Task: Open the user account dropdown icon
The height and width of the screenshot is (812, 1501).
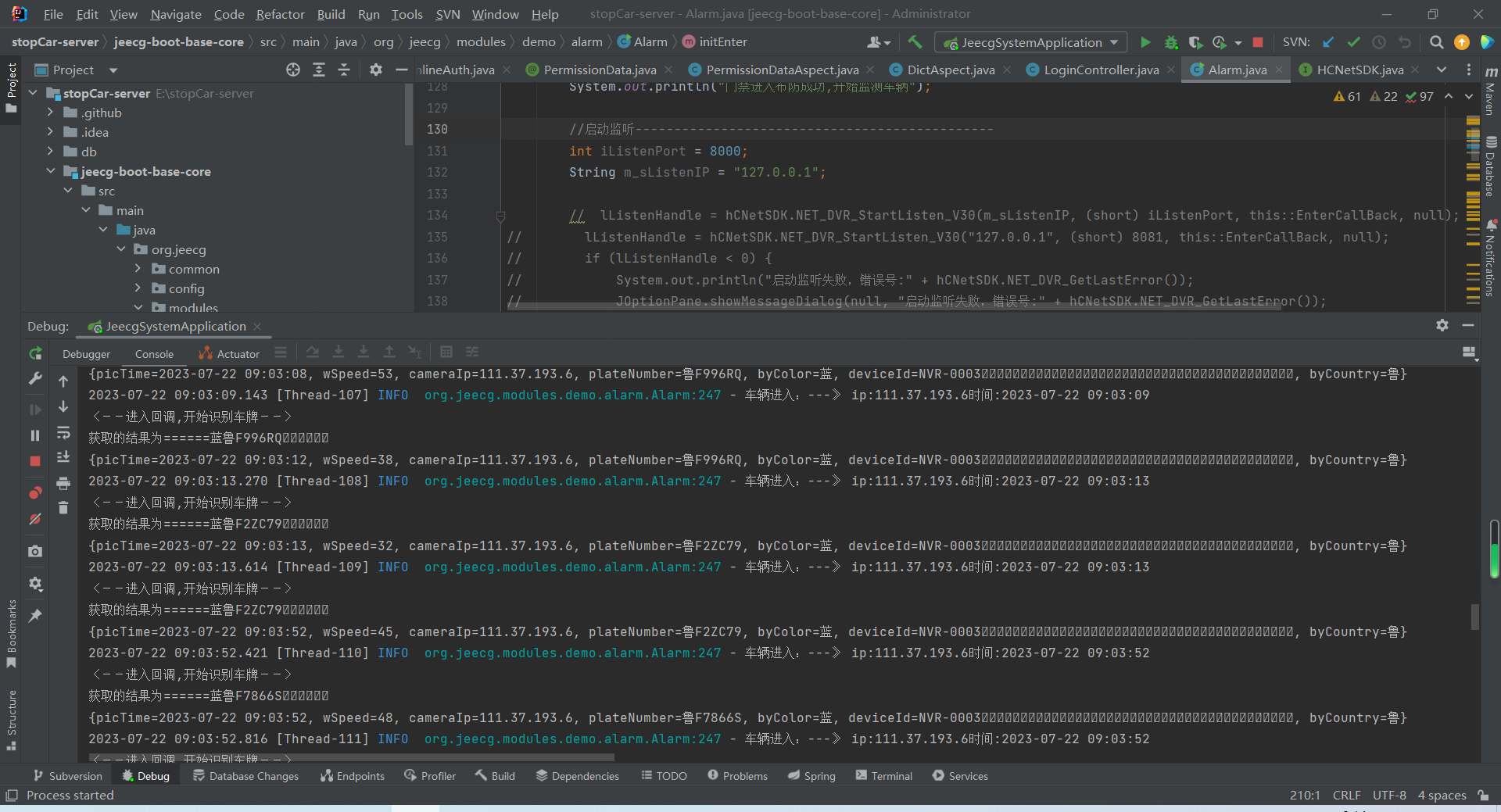Action: (879, 42)
